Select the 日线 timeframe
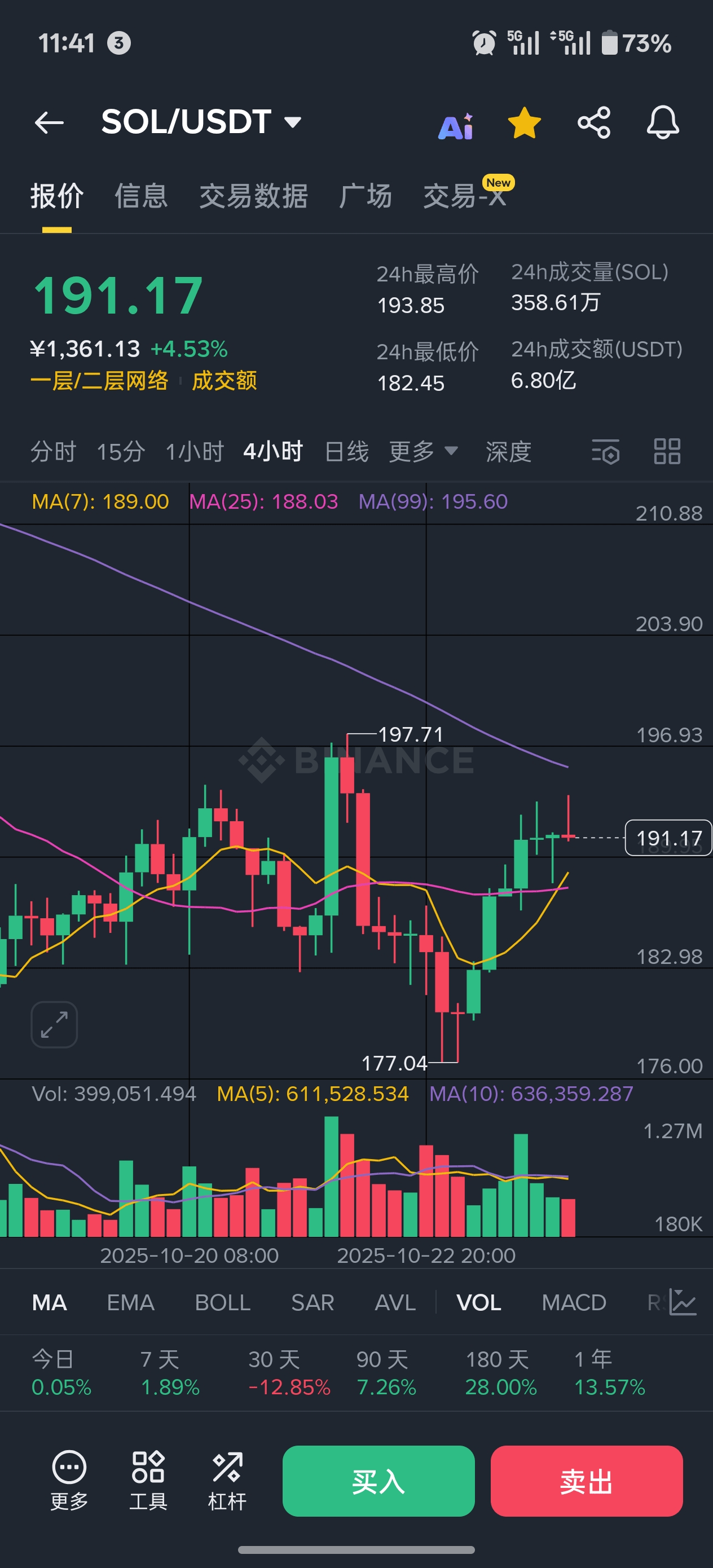 coord(346,452)
